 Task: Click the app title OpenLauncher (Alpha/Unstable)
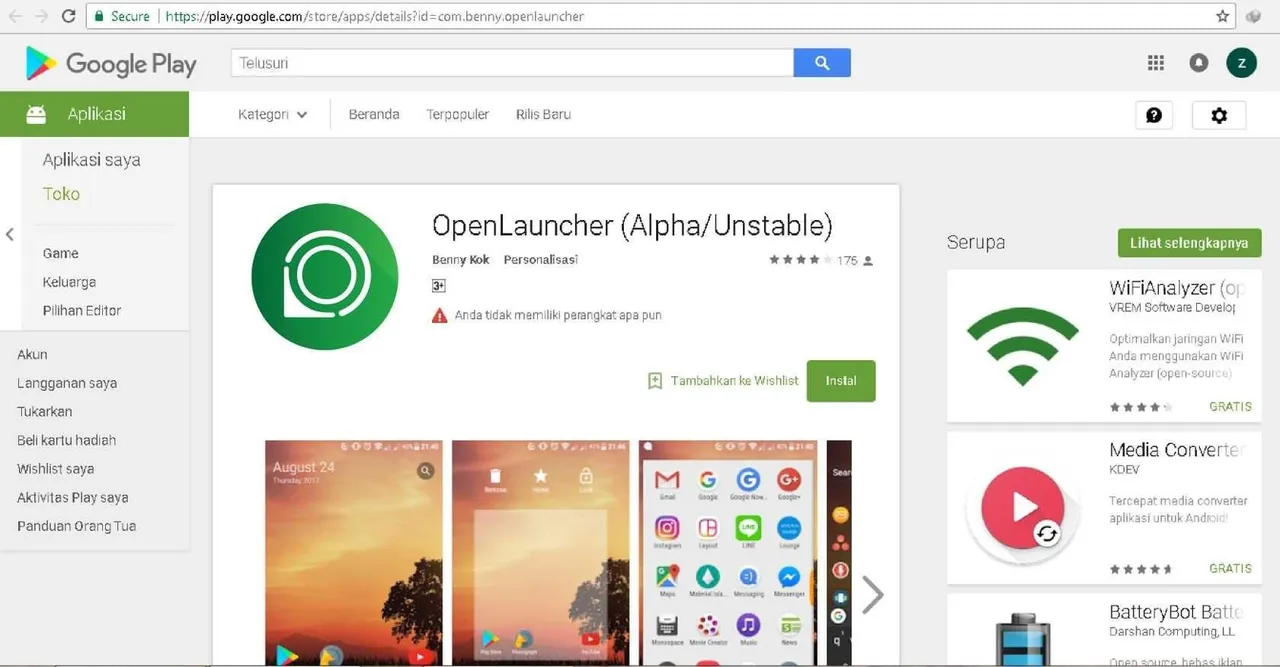632,226
